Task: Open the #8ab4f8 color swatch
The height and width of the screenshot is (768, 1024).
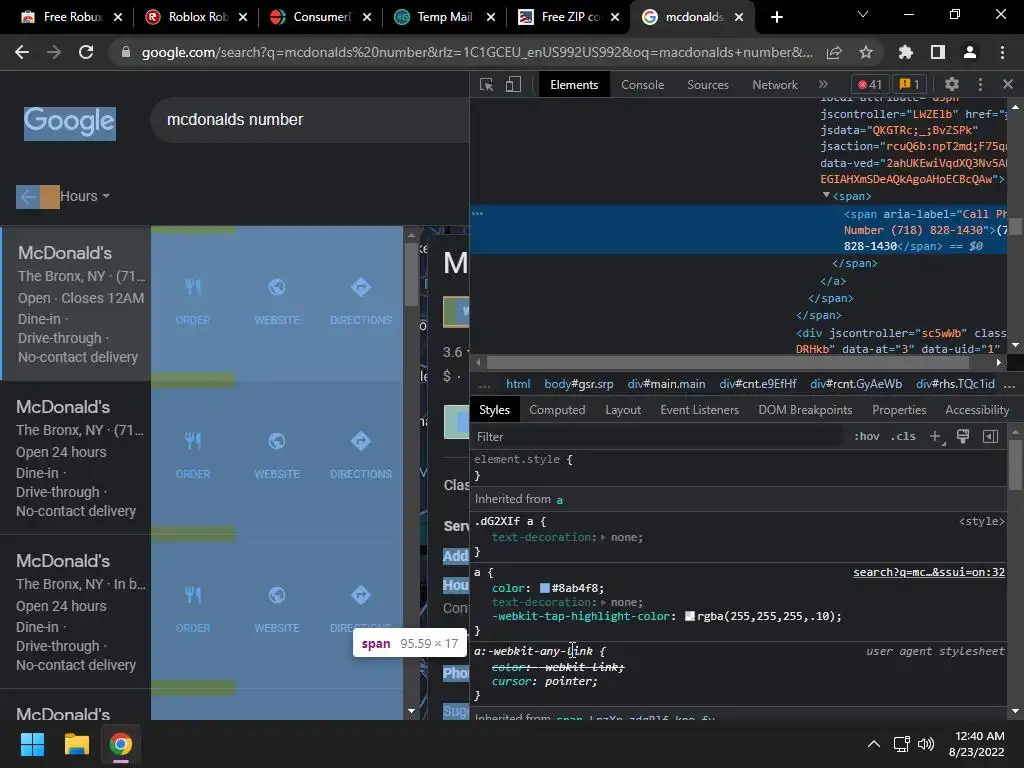Action: click(x=545, y=588)
